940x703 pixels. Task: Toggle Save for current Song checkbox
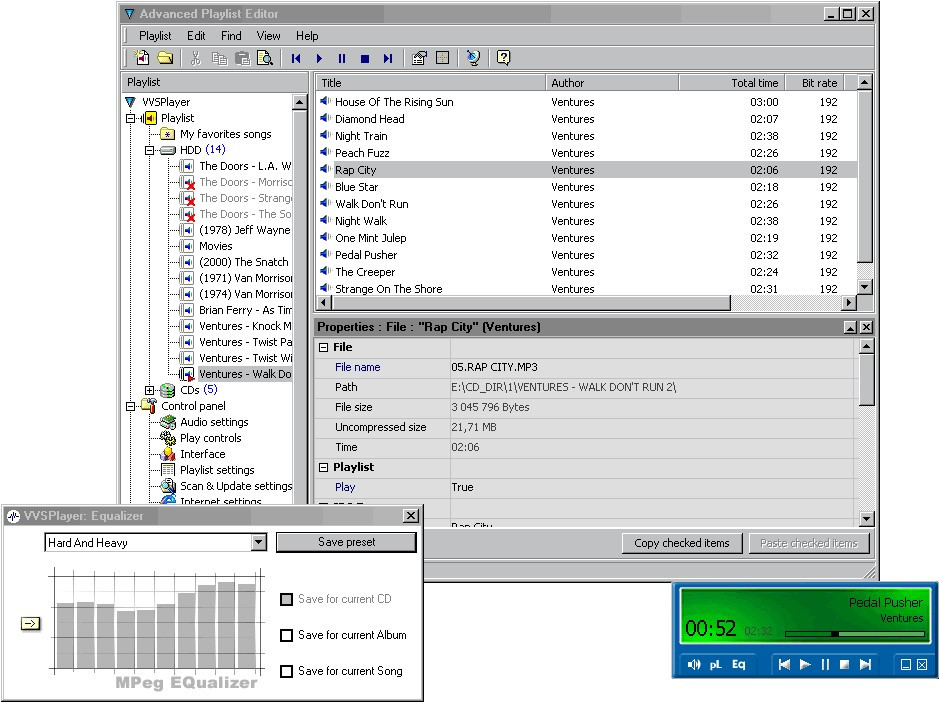coord(287,671)
